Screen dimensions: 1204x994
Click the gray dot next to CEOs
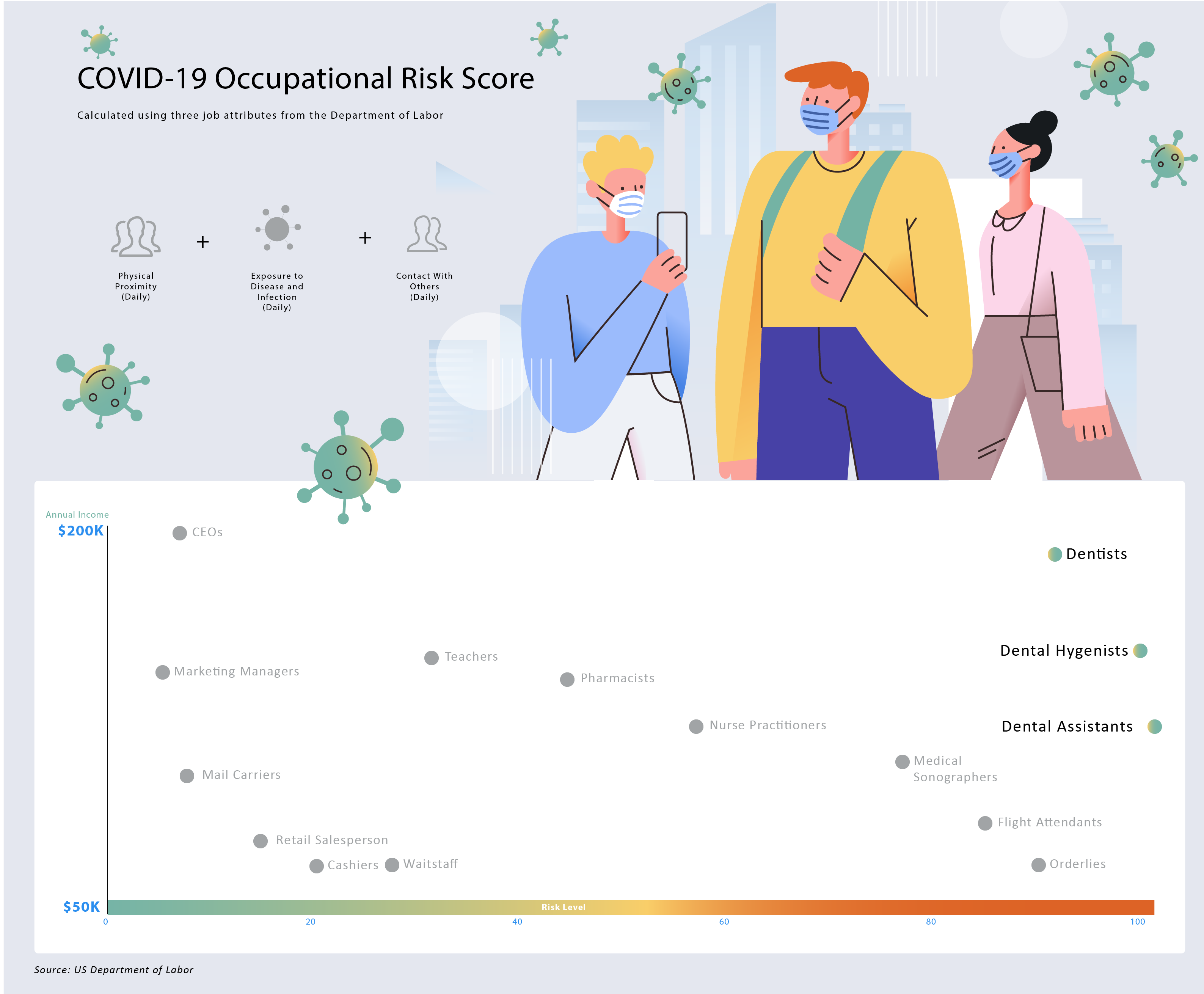coord(180,533)
